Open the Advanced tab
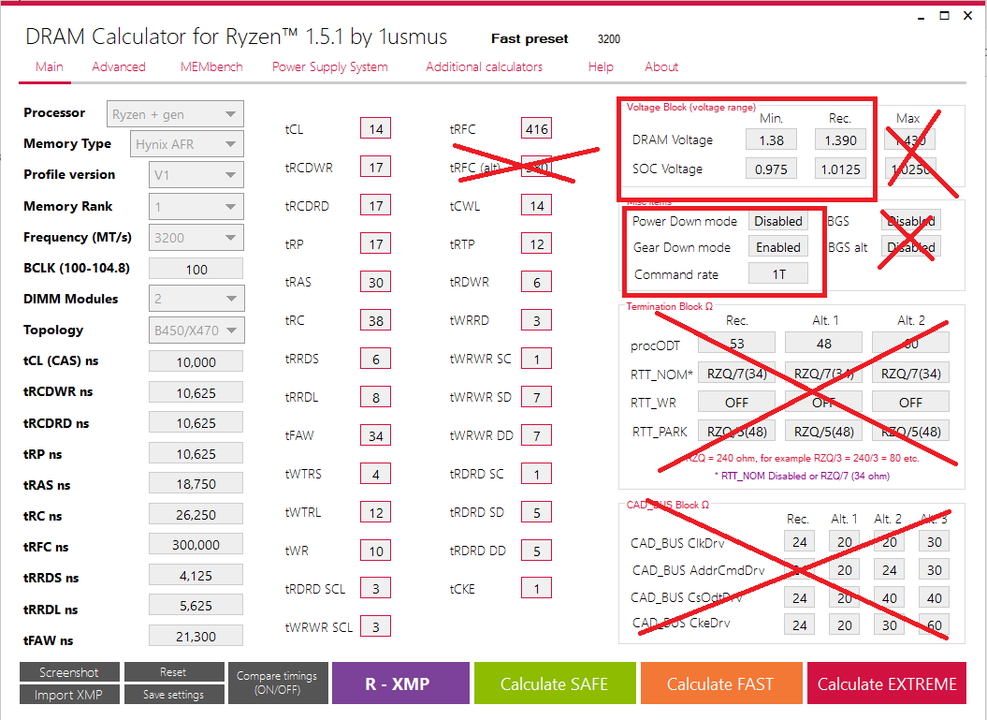987x720 pixels. [118, 67]
